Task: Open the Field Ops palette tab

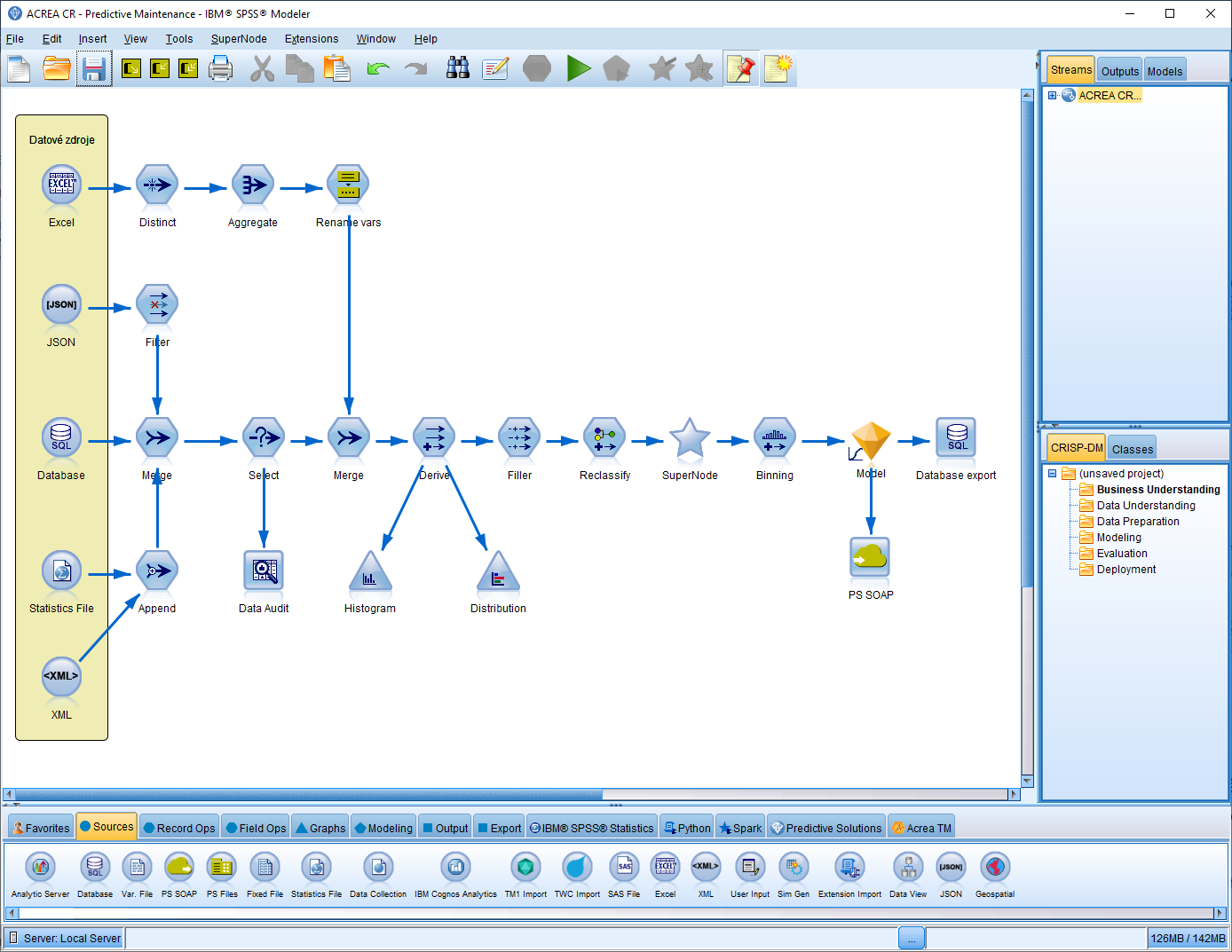Action: [x=256, y=828]
